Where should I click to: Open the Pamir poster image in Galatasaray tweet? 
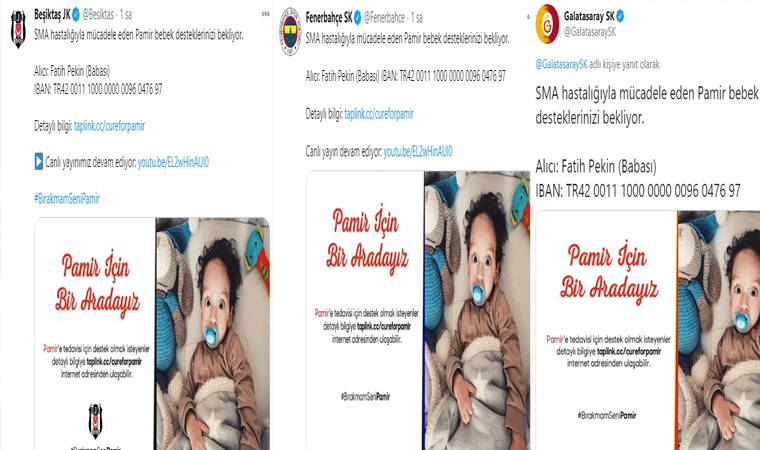tap(648, 330)
